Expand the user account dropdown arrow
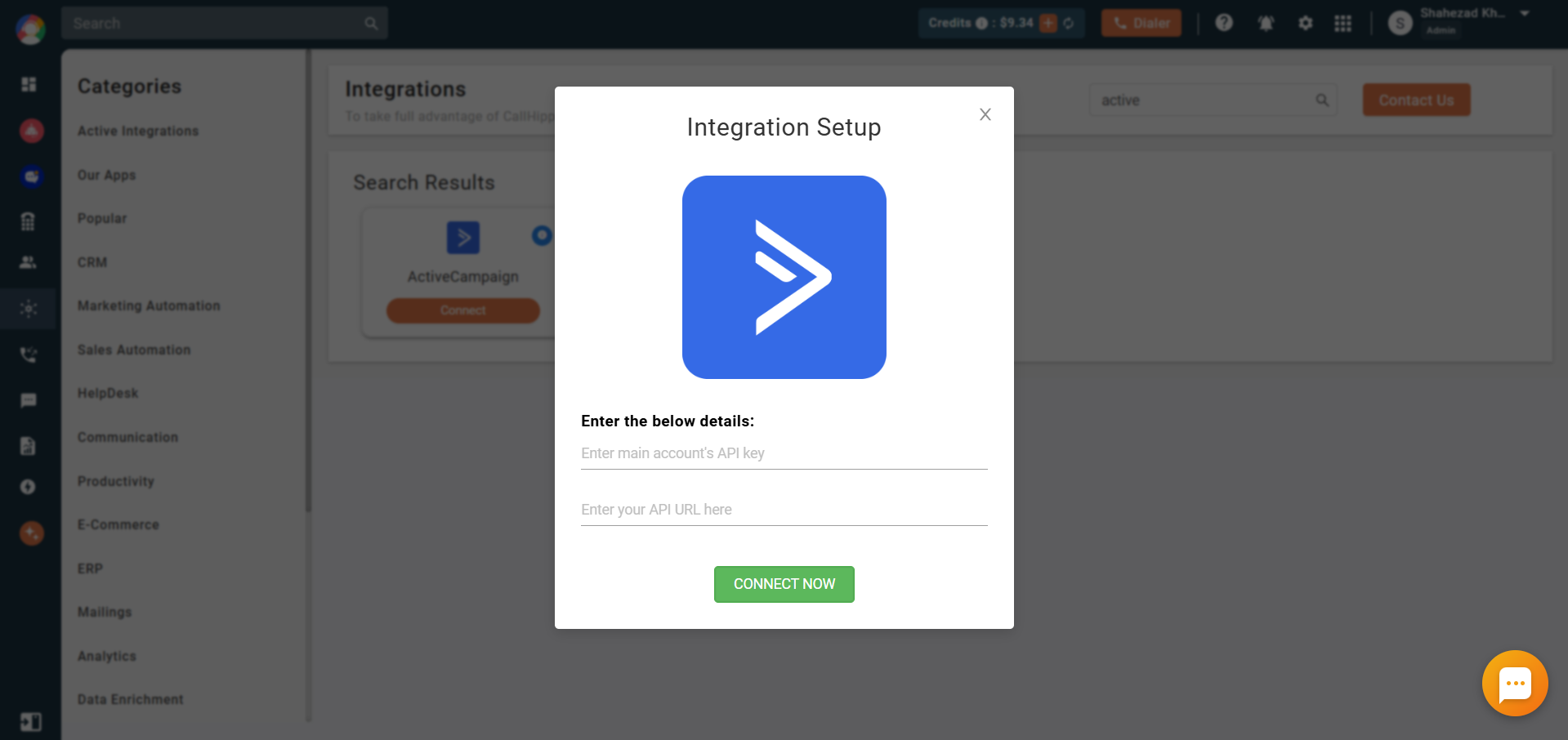Screen dimensions: 1568x740 (x=1525, y=13)
